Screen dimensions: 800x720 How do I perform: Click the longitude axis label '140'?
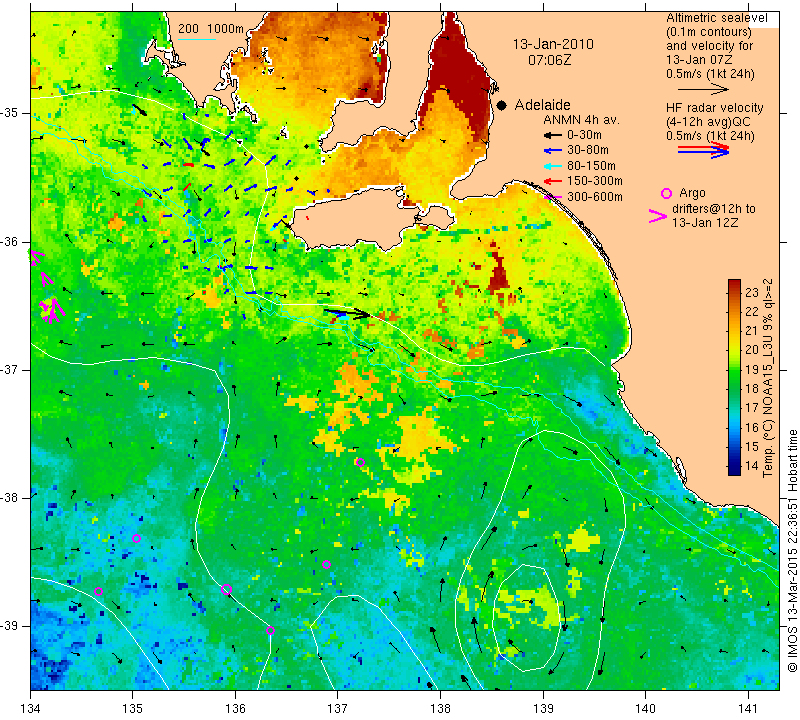click(x=645, y=709)
